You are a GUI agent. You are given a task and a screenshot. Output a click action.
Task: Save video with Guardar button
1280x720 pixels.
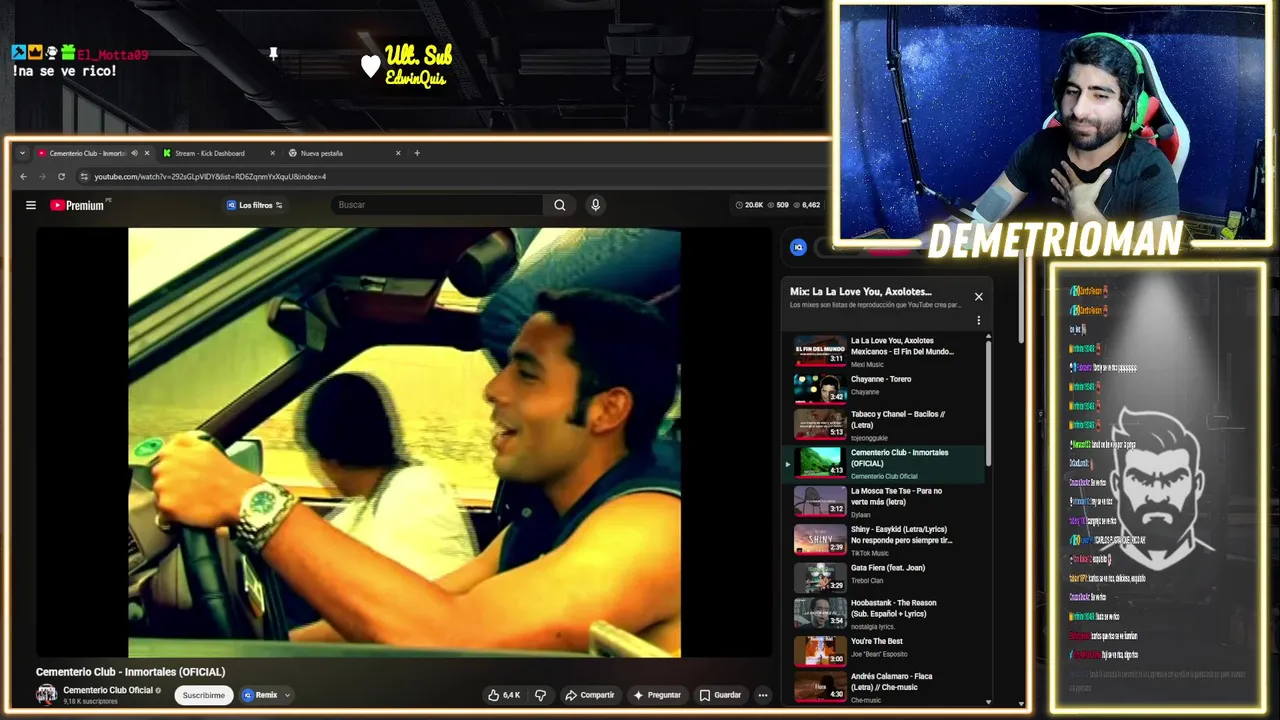click(720, 695)
